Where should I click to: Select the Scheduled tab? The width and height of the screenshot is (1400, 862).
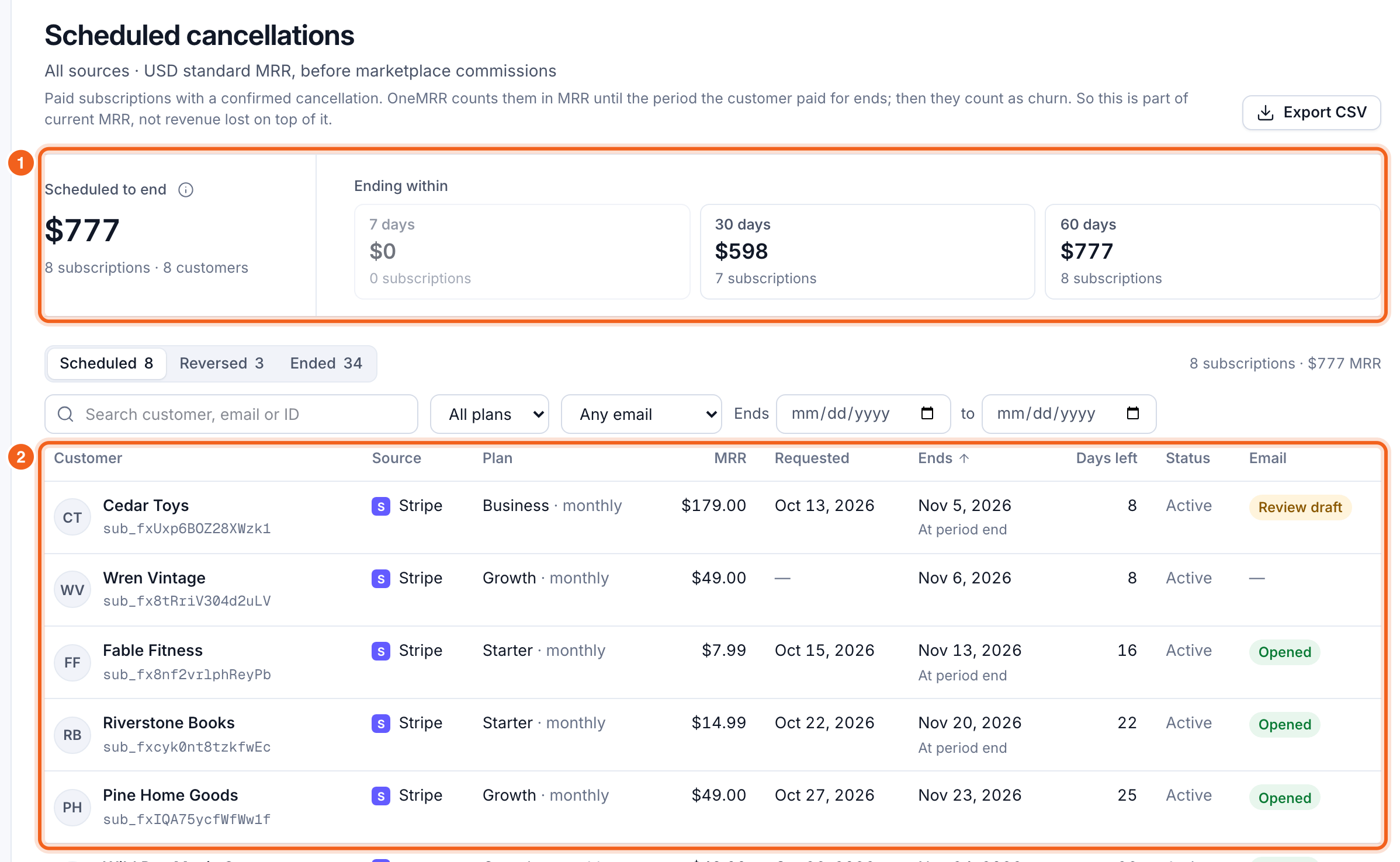coord(106,363)
